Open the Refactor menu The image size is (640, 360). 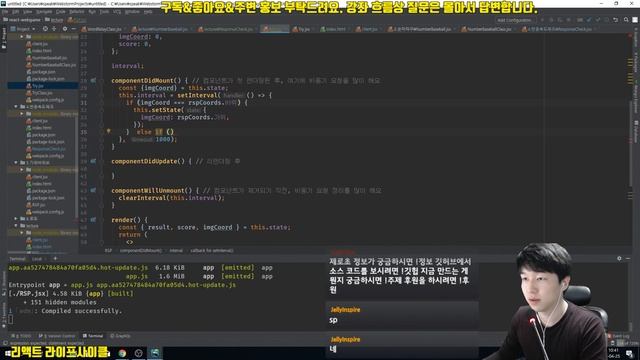[77, 12]
